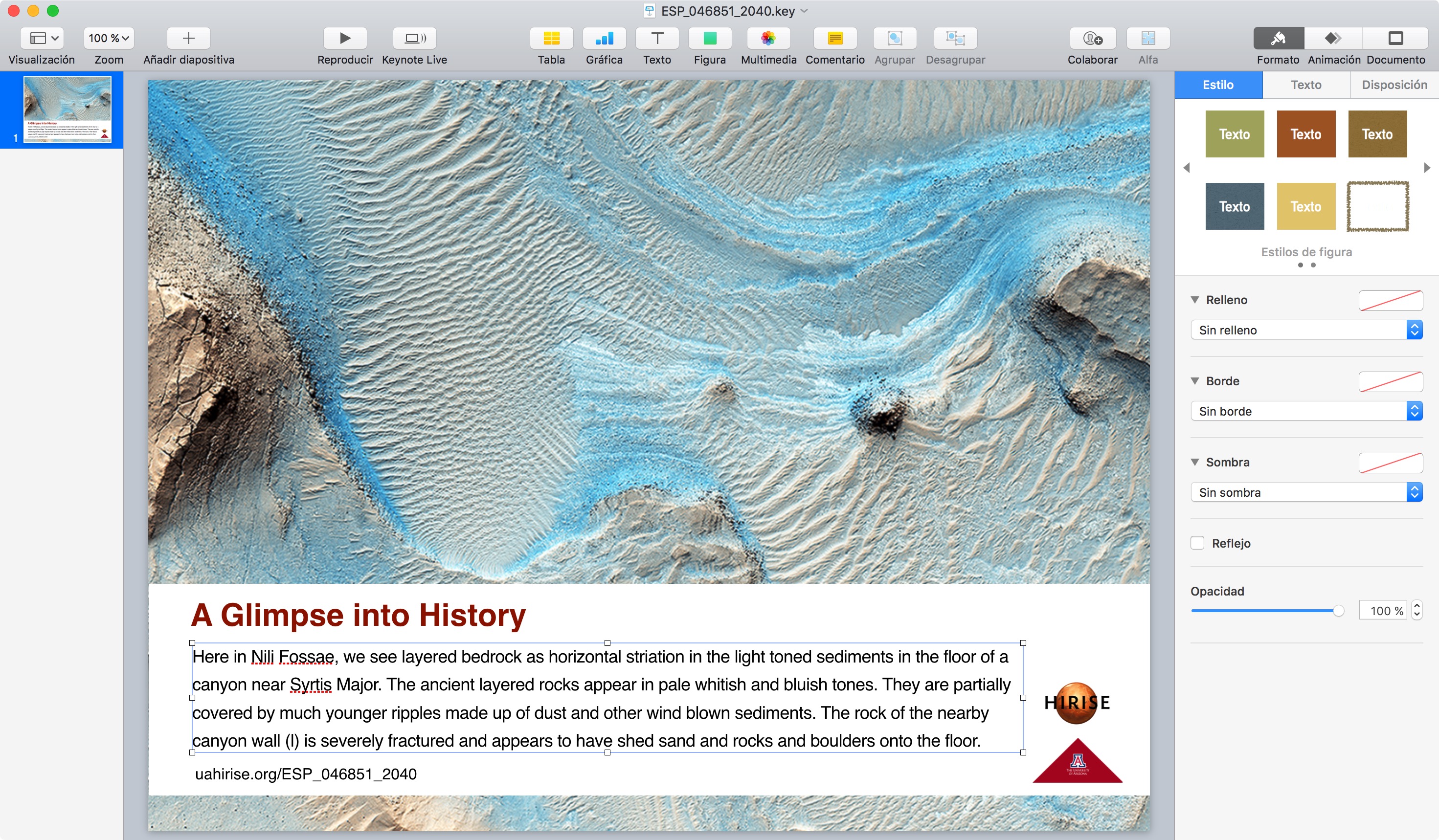Open Keynote Live
The image size is (1439, 840).
pyautogui.click(x=415, y=38)
